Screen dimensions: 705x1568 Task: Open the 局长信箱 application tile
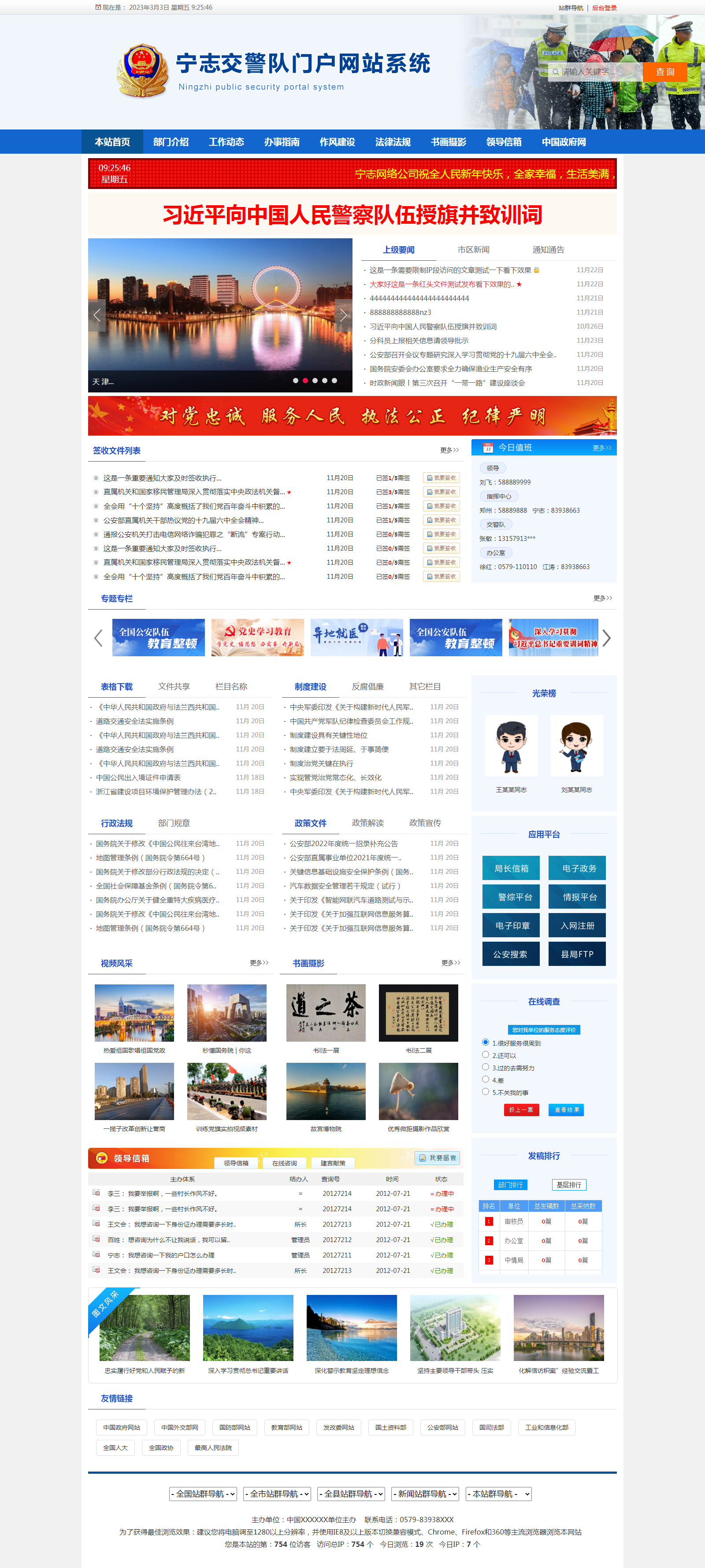[x=512, y=869]
